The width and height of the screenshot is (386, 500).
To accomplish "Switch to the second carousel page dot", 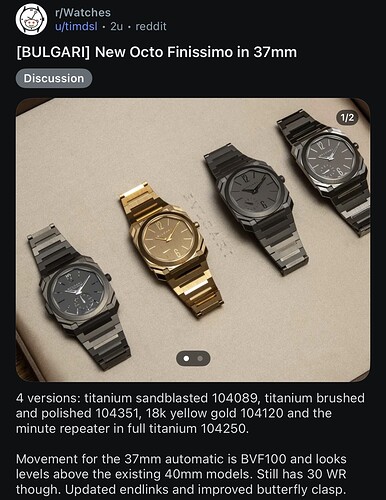I will (200, 358).
